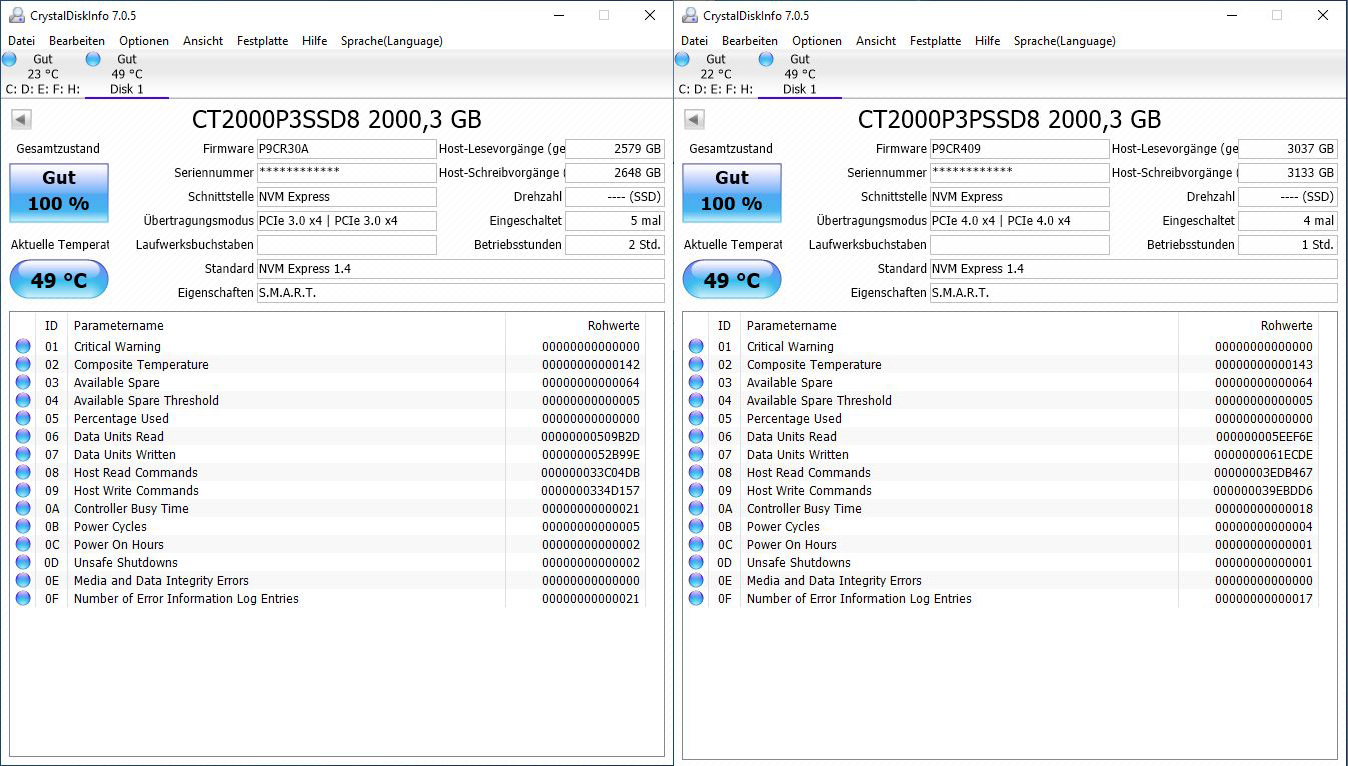The image size is (1348, 766).
Task: Open the Datei menu in the left window
Action: 21,41
